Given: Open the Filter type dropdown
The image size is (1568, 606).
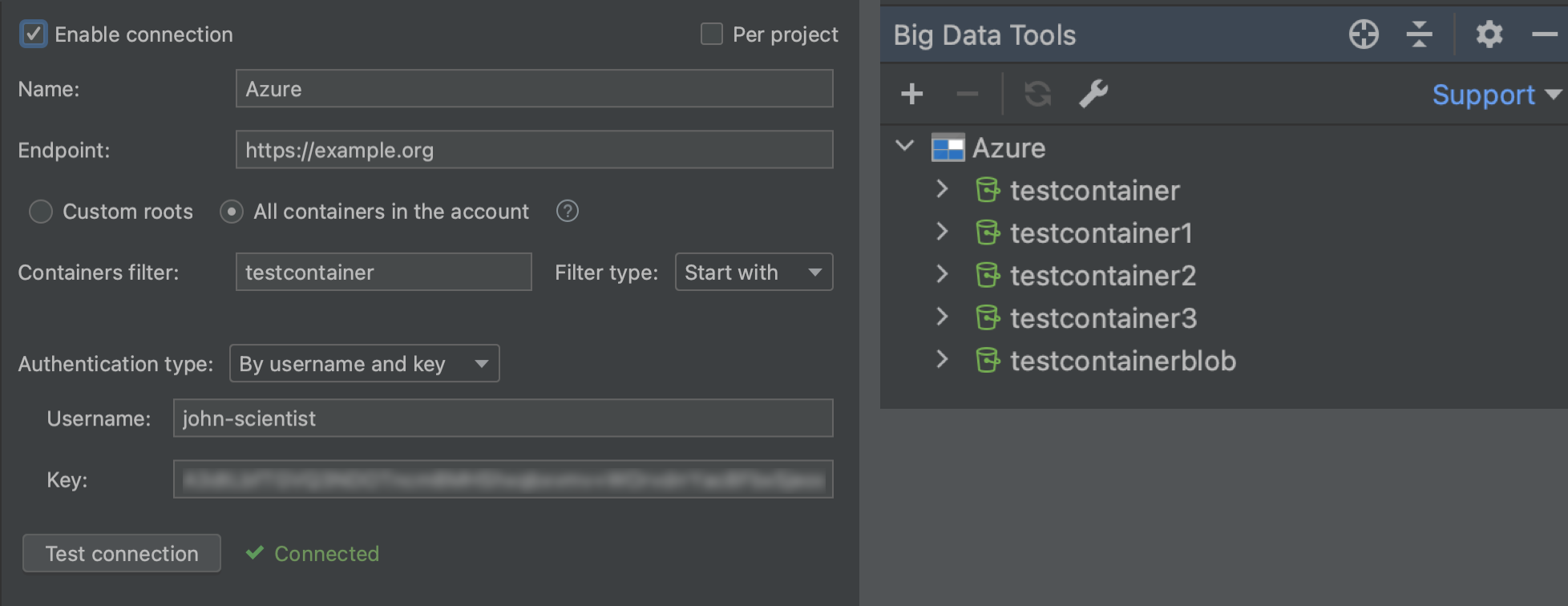Looking at the screenshot, I should tap(754, 272).
